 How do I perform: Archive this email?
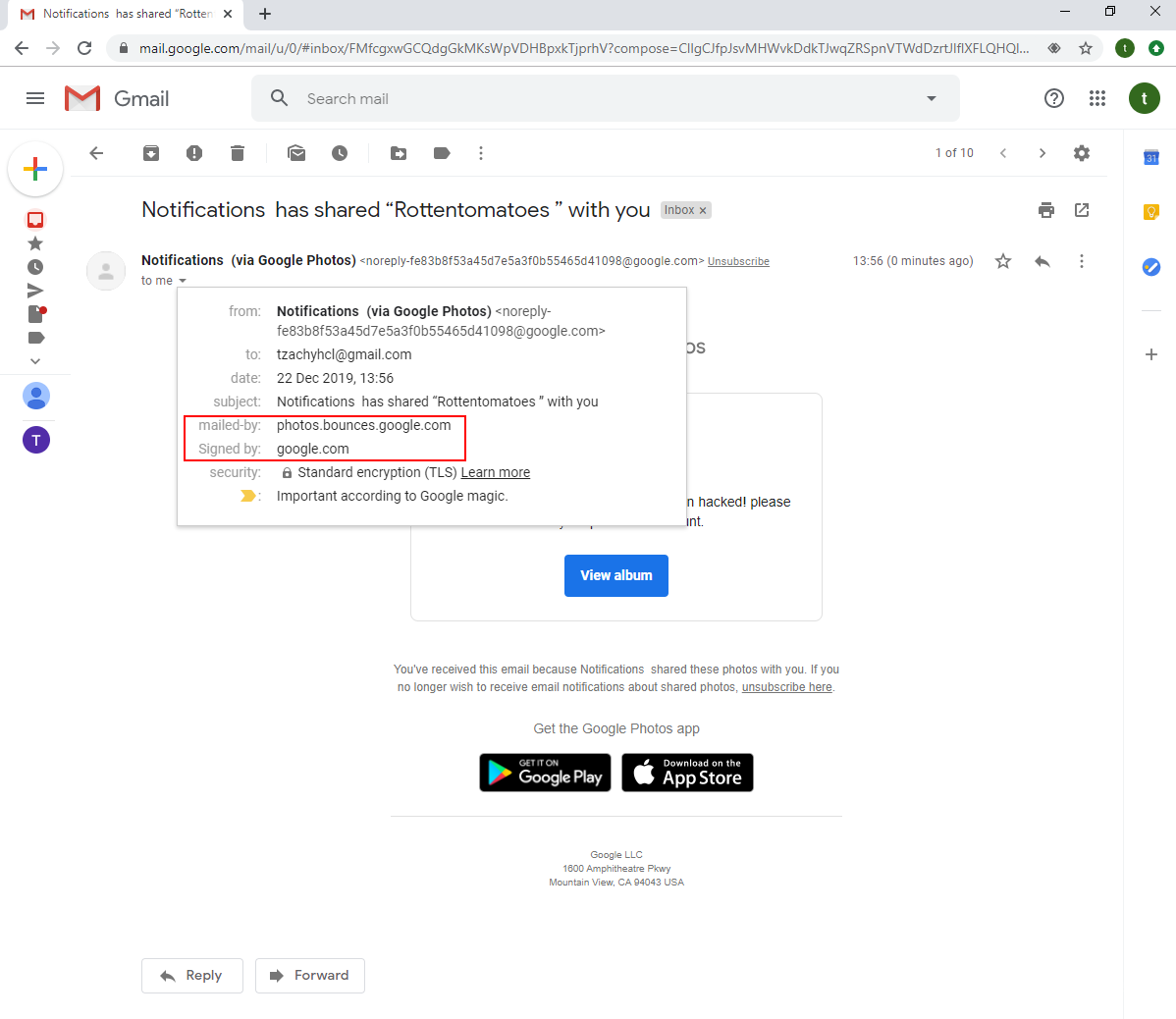coord(151,153)
